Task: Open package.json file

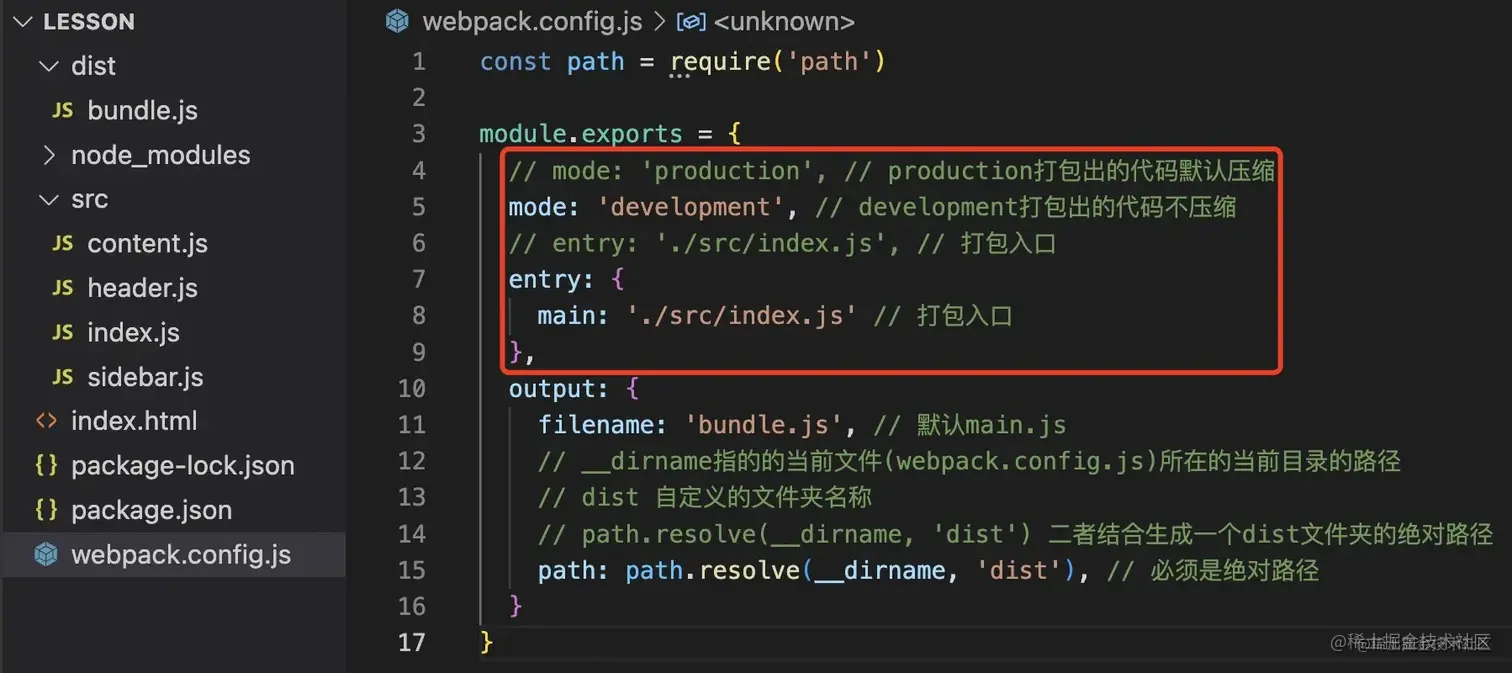Action: [x=151, y=510]
